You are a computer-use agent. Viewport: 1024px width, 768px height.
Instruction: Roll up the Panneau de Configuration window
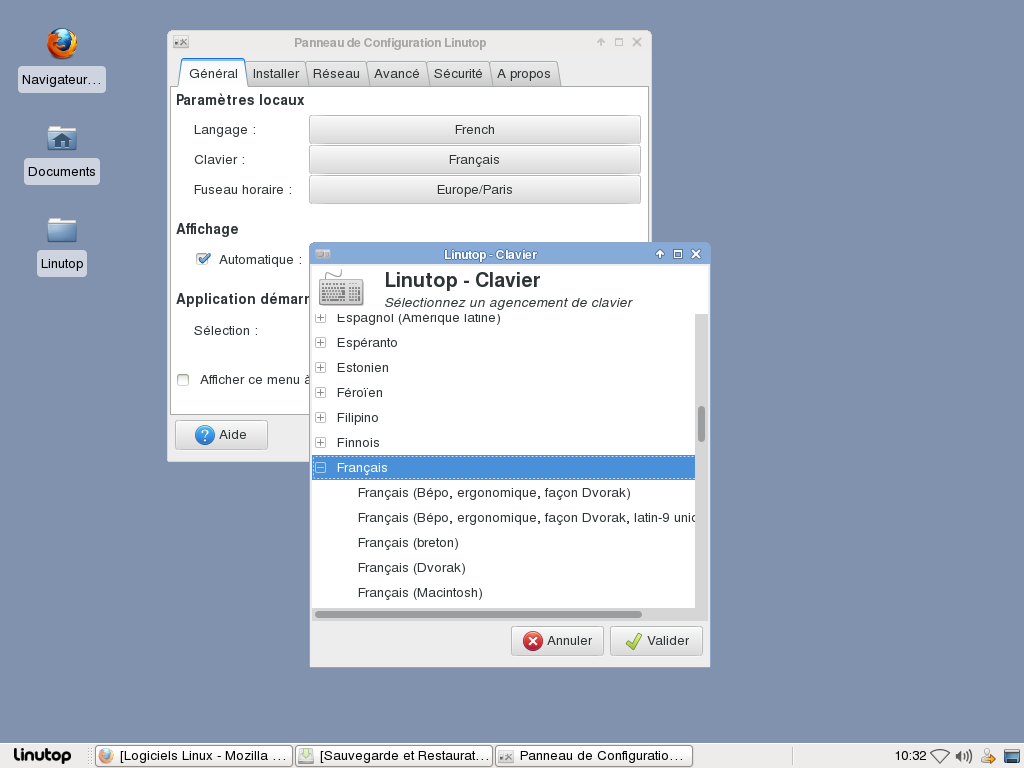pyautogui.click(x=601, y=42)
